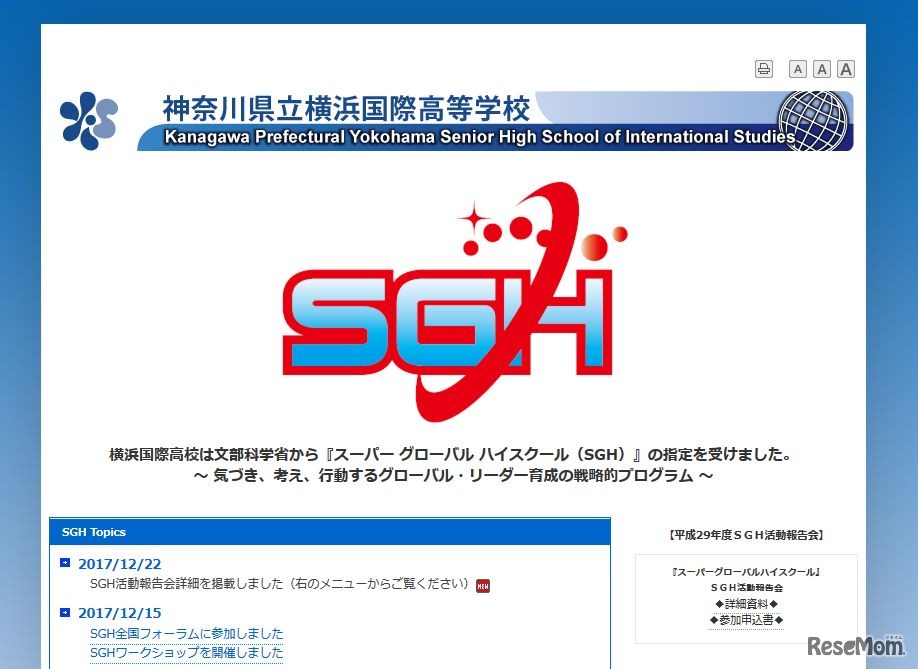Open the ◆参加申込書◆ application form link
Screen dimensions: 918x669
pos(747,619)
